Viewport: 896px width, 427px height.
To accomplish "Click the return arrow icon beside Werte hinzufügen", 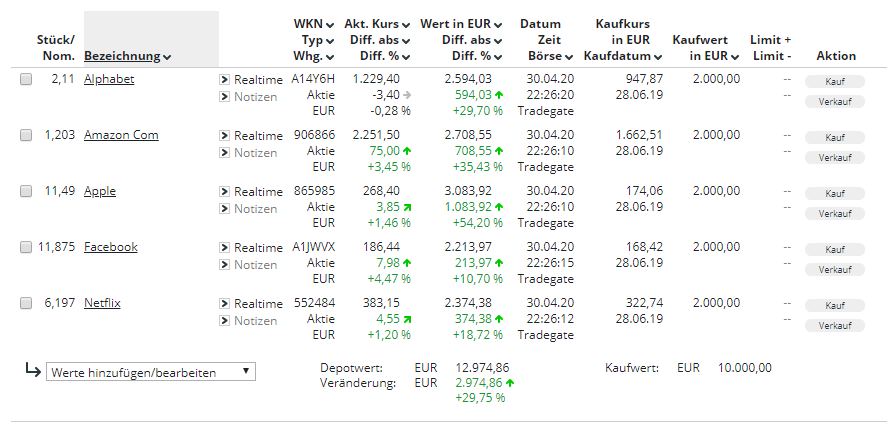I will click(x=32, y=371).
